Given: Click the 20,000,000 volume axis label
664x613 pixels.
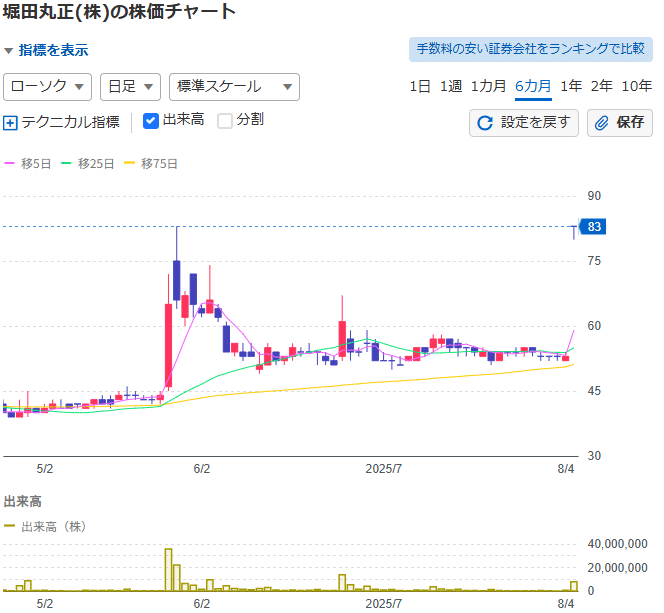Looking at the screenshot, I should pos(617,567).
